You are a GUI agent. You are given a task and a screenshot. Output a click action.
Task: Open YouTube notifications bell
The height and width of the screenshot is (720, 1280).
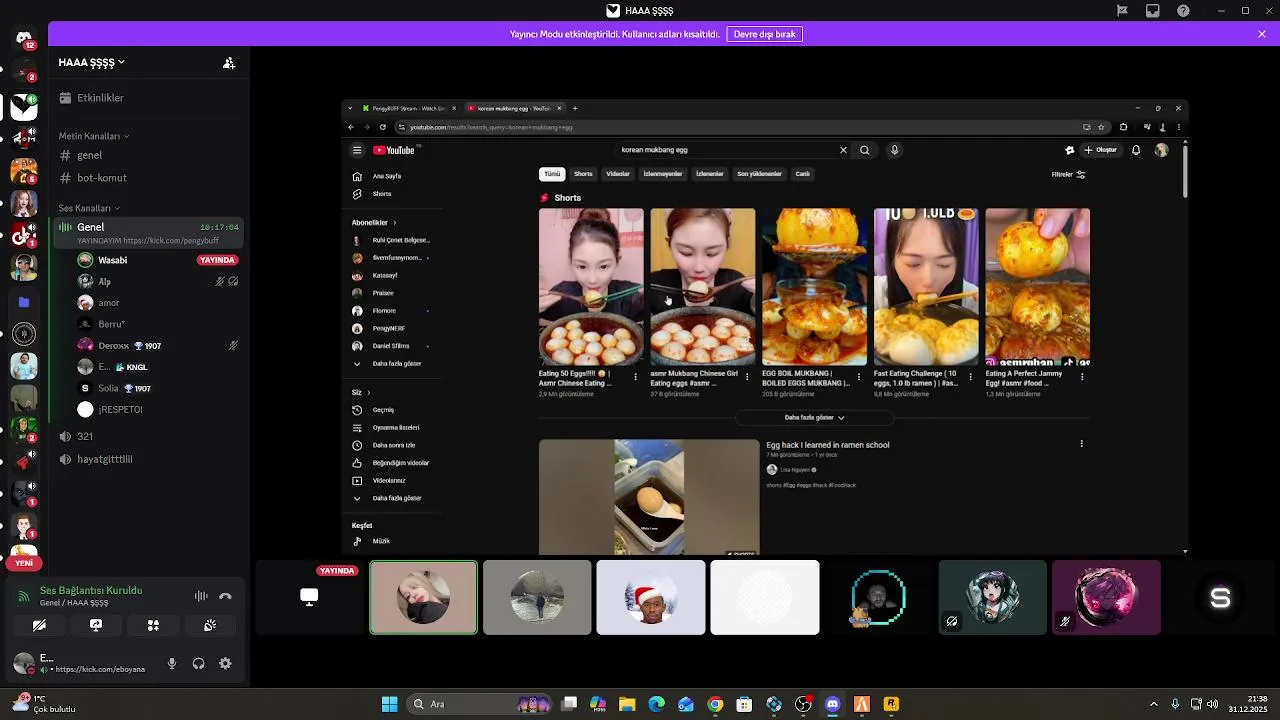pyautogui.click(x=1136, y=150)
